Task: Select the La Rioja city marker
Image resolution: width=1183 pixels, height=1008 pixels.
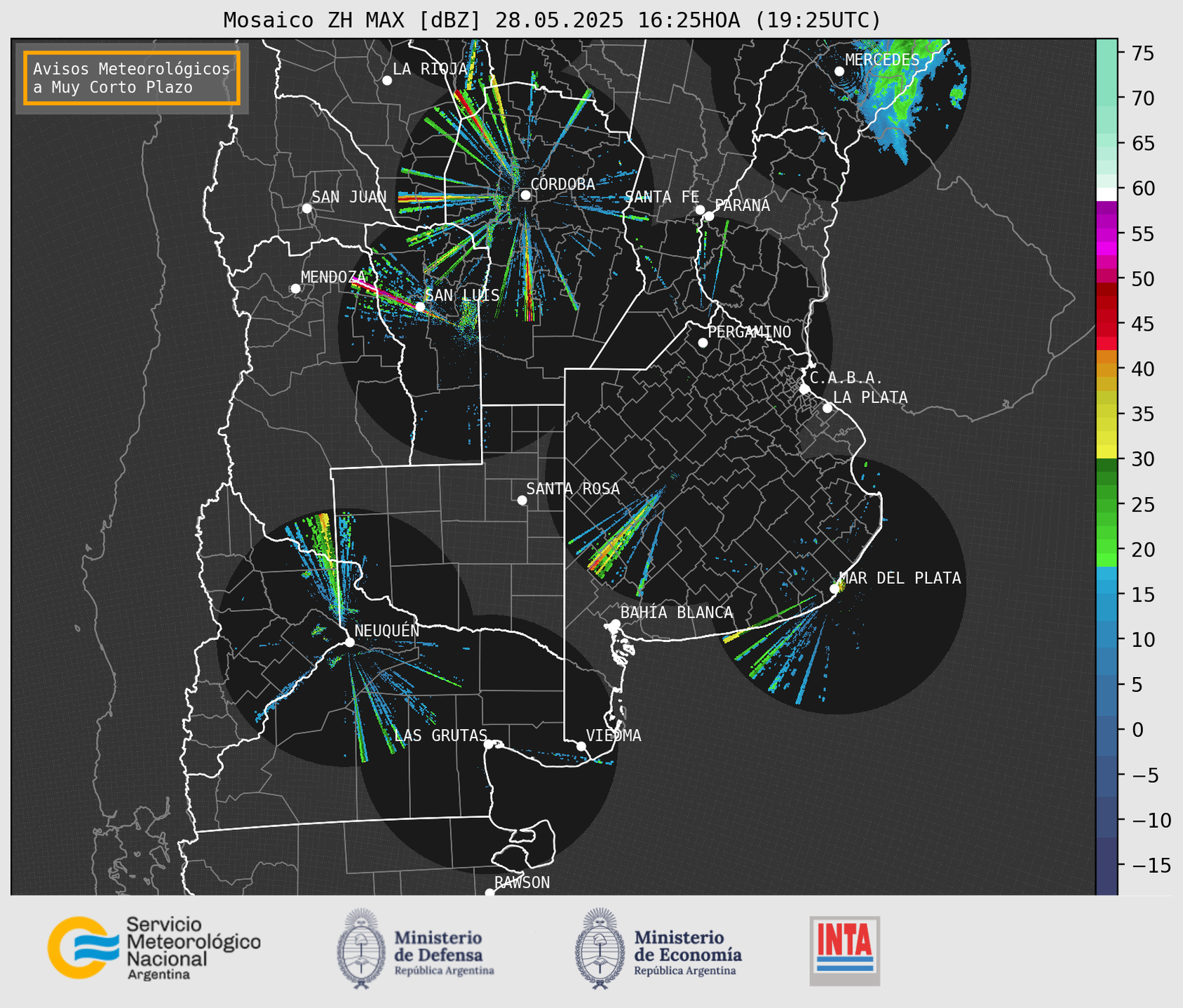Action: pyautogui.click(x=387, y=81)
